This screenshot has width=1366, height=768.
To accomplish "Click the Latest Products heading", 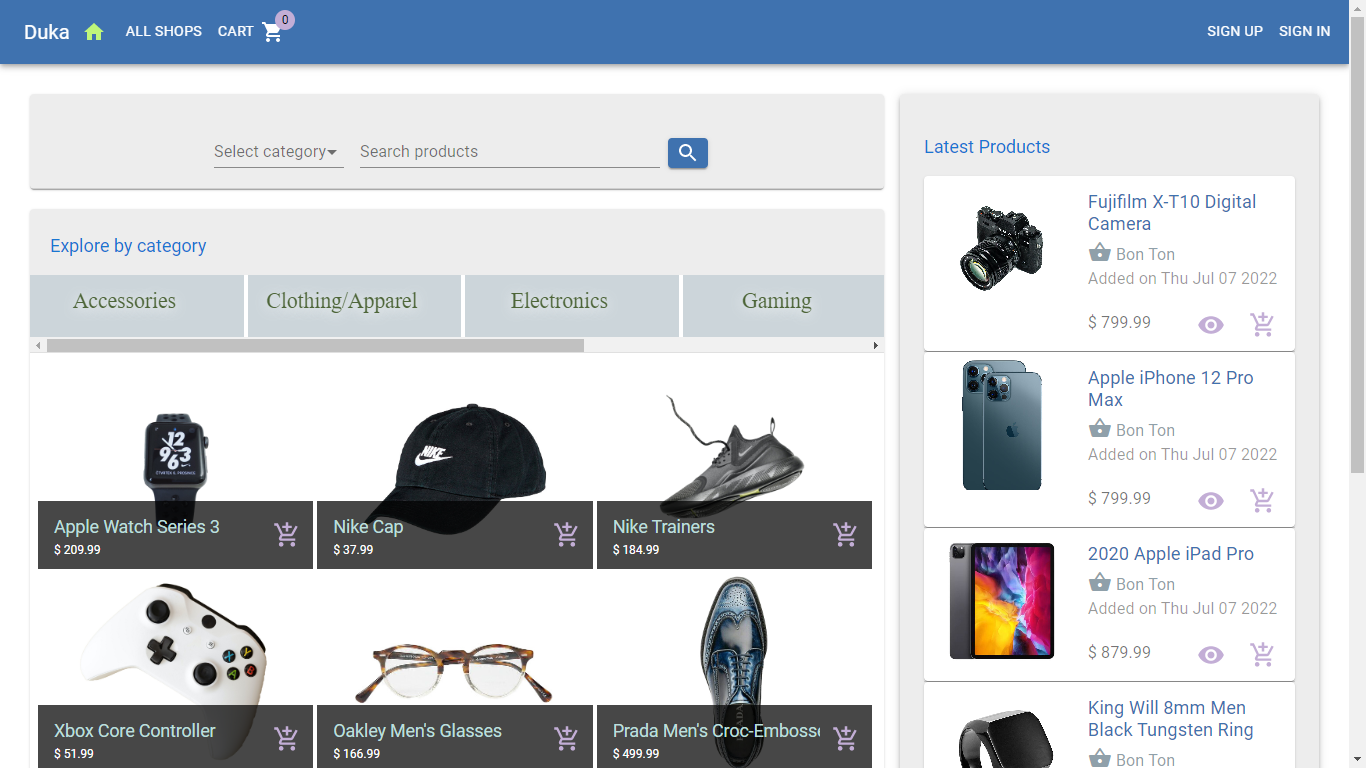I will click(987, 147).
